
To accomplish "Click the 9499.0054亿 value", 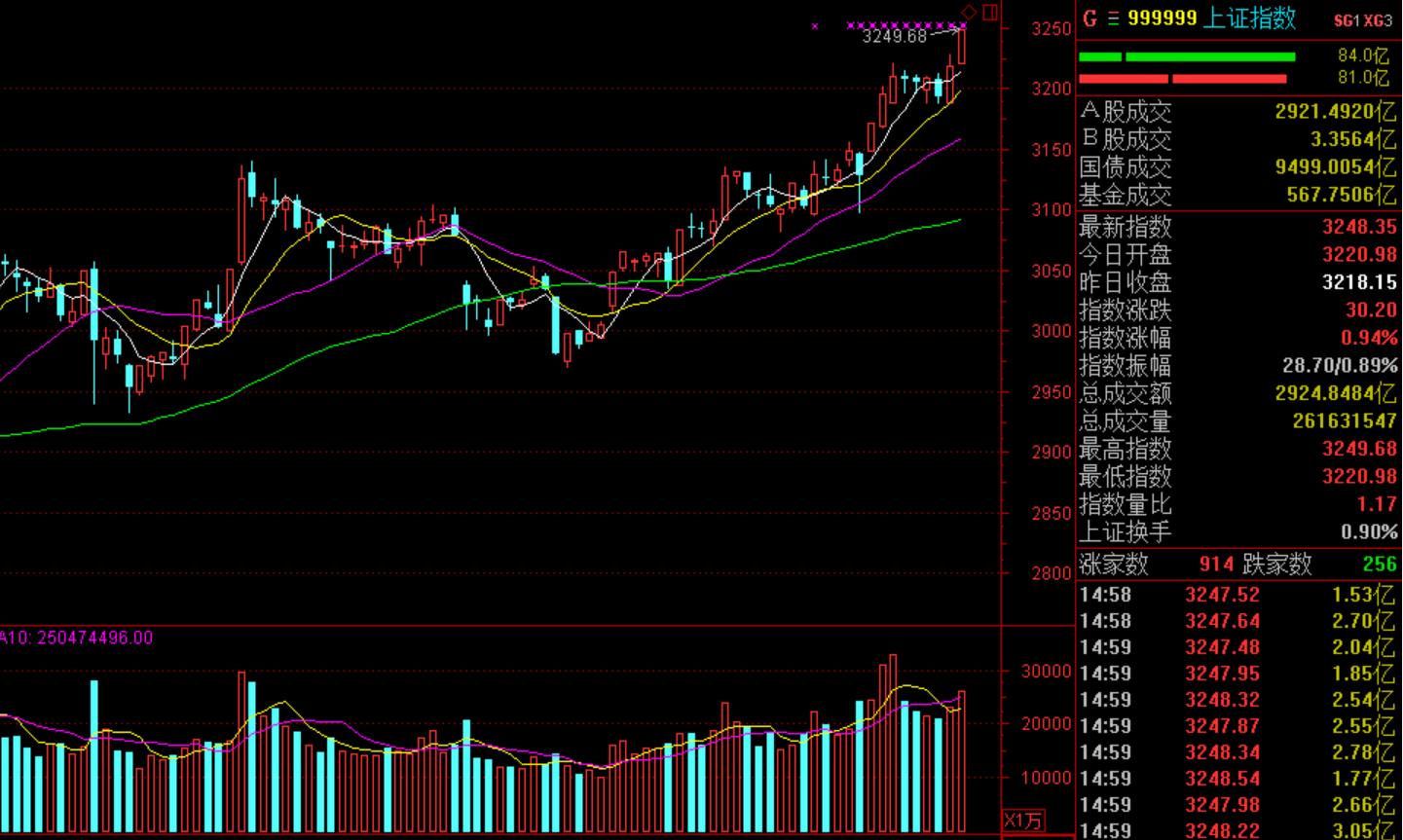I will 1336,167.
